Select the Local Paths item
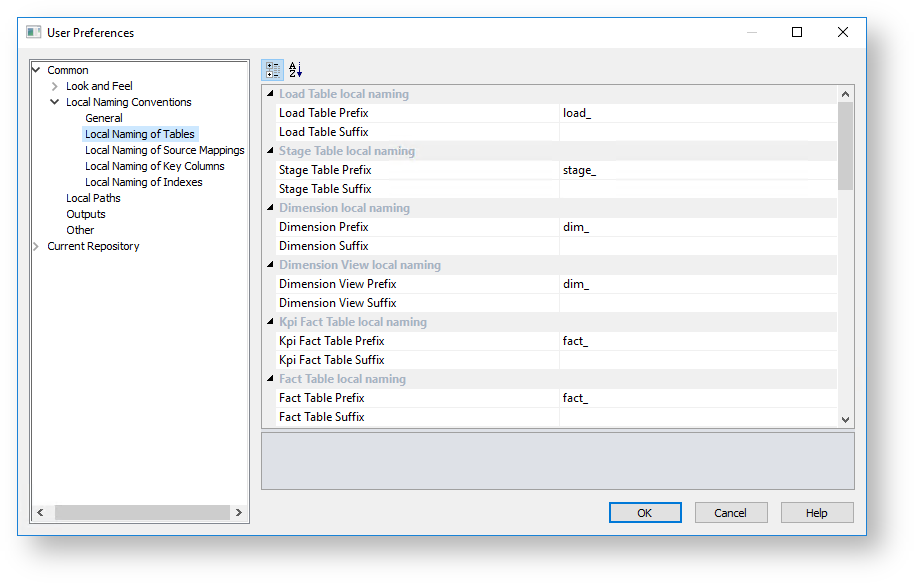The height and width of the screenshot is (584, 915). [93, 198]
